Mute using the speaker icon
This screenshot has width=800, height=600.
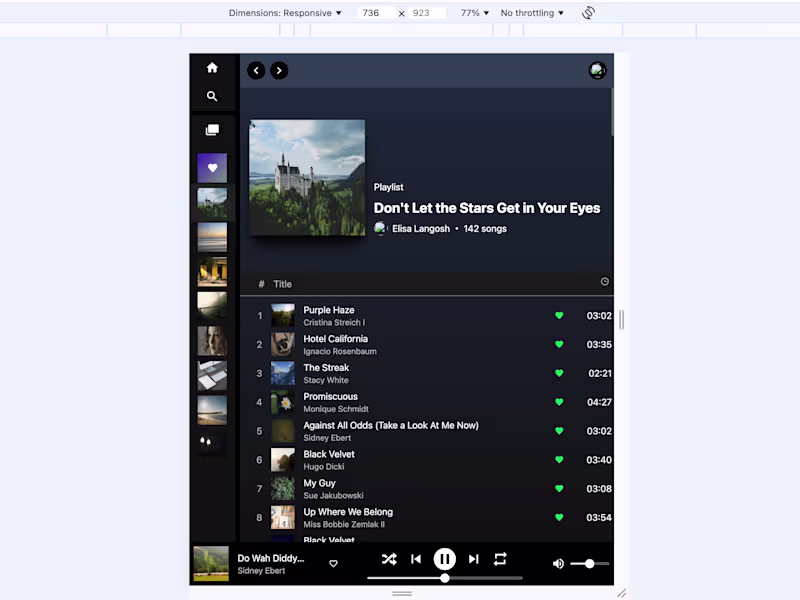click(x=558, y=564)
